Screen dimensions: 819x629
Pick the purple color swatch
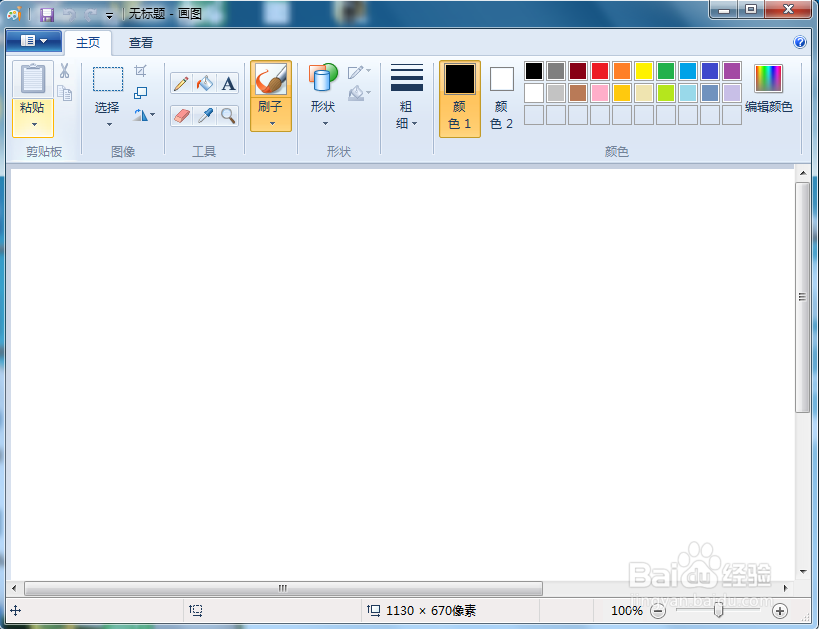pos(732,71)
